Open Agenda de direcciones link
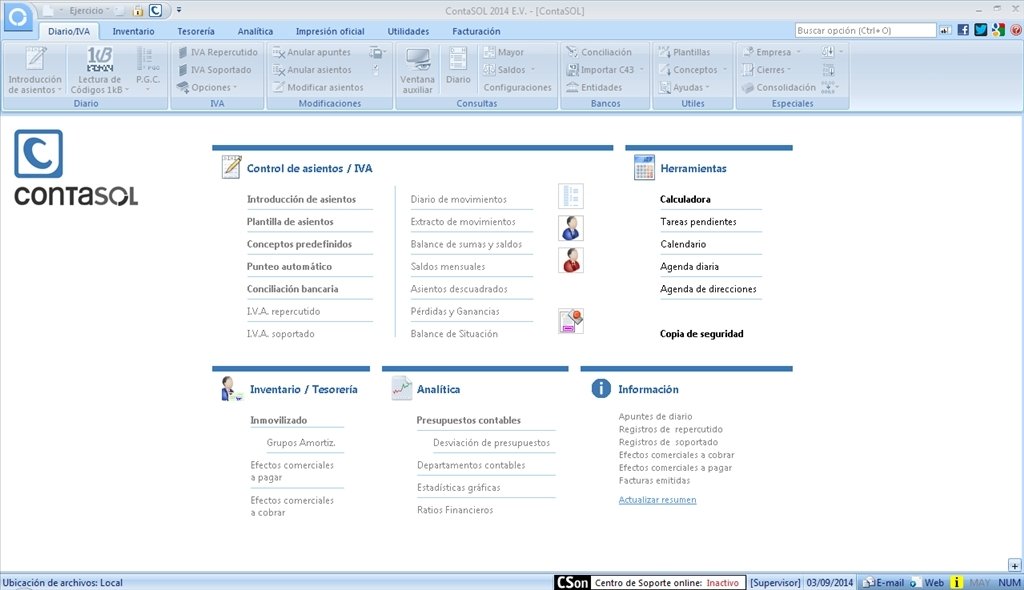 (x=708, y=289)
